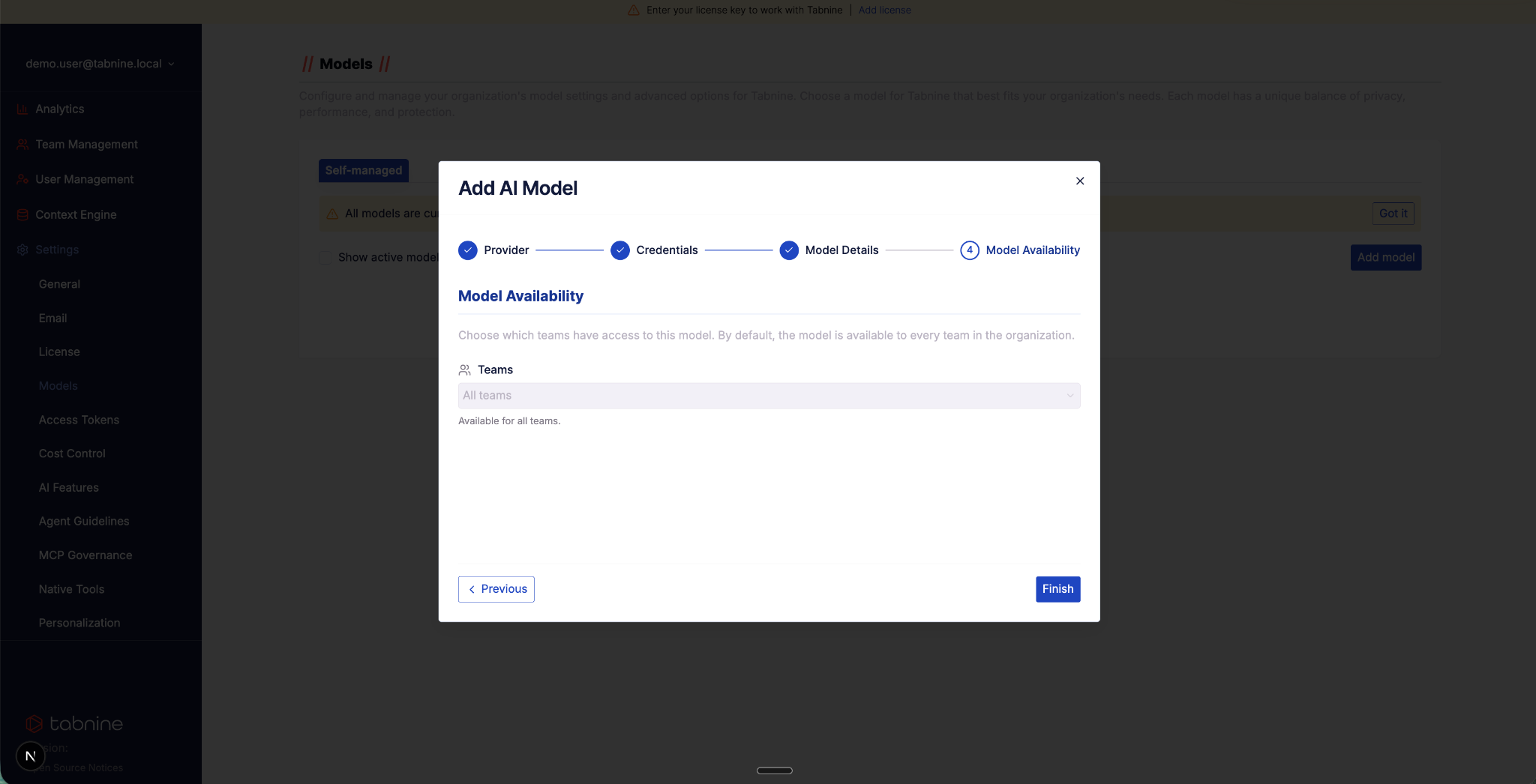
Task: Open Models settings in the sidebar
Action: click(x=58, y=386)
